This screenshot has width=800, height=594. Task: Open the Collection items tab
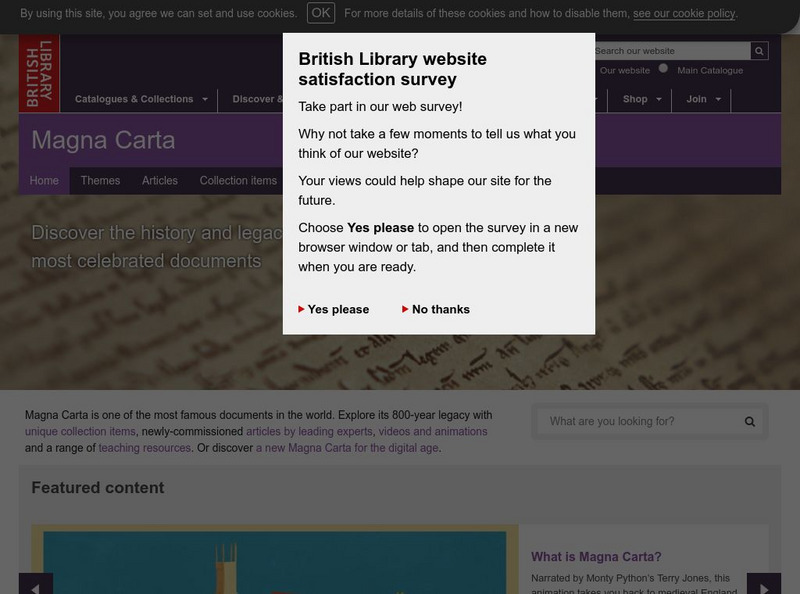point(238,181)
